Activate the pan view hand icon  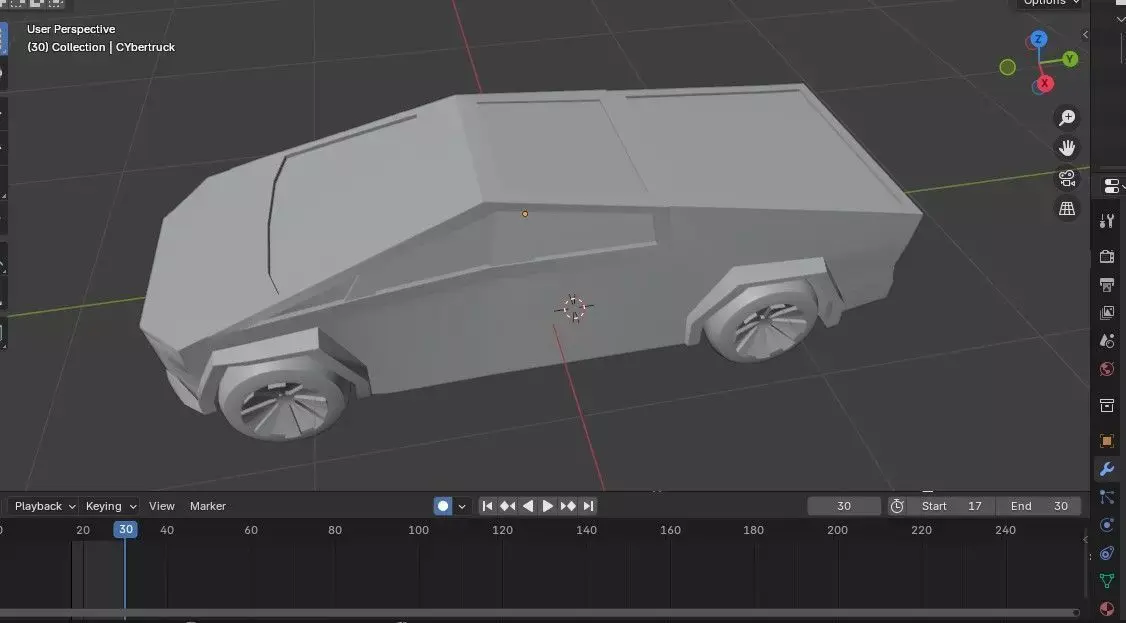1067,148
